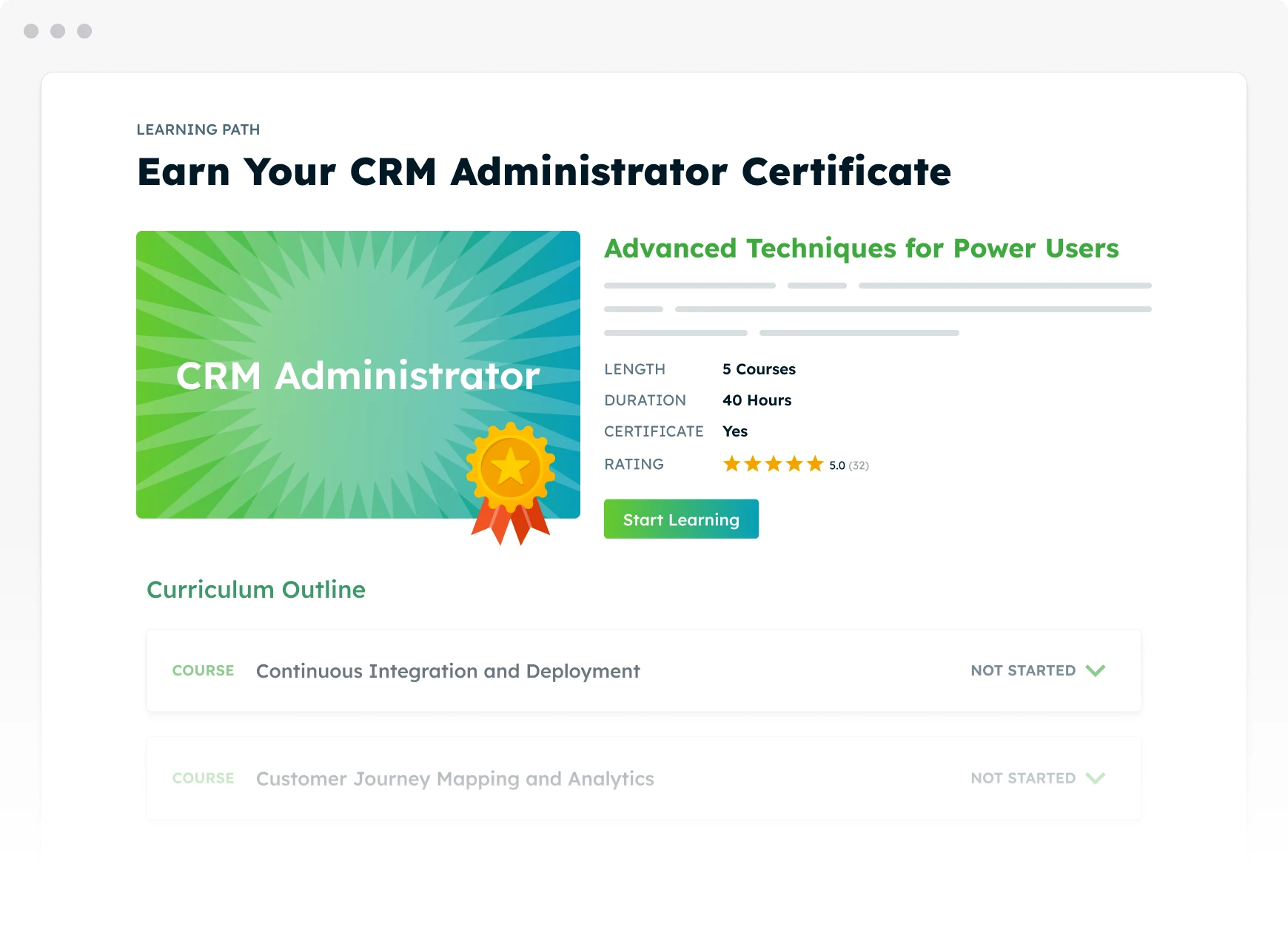Screen dimensions: 1288x947
Task: Click the (32) review count
Action: [x=859, y=465]
